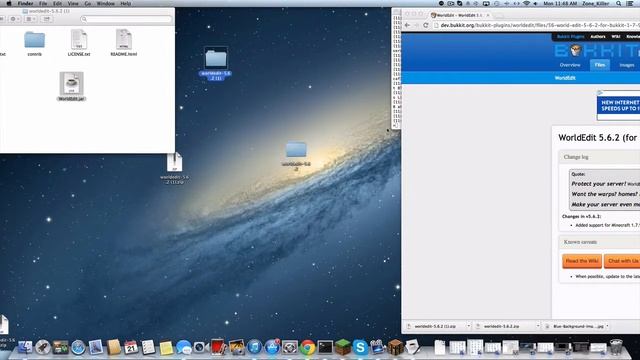Open Calendar icon in the Dock
The width and height of the screenshot is (640, 360).
click(131, 347)
